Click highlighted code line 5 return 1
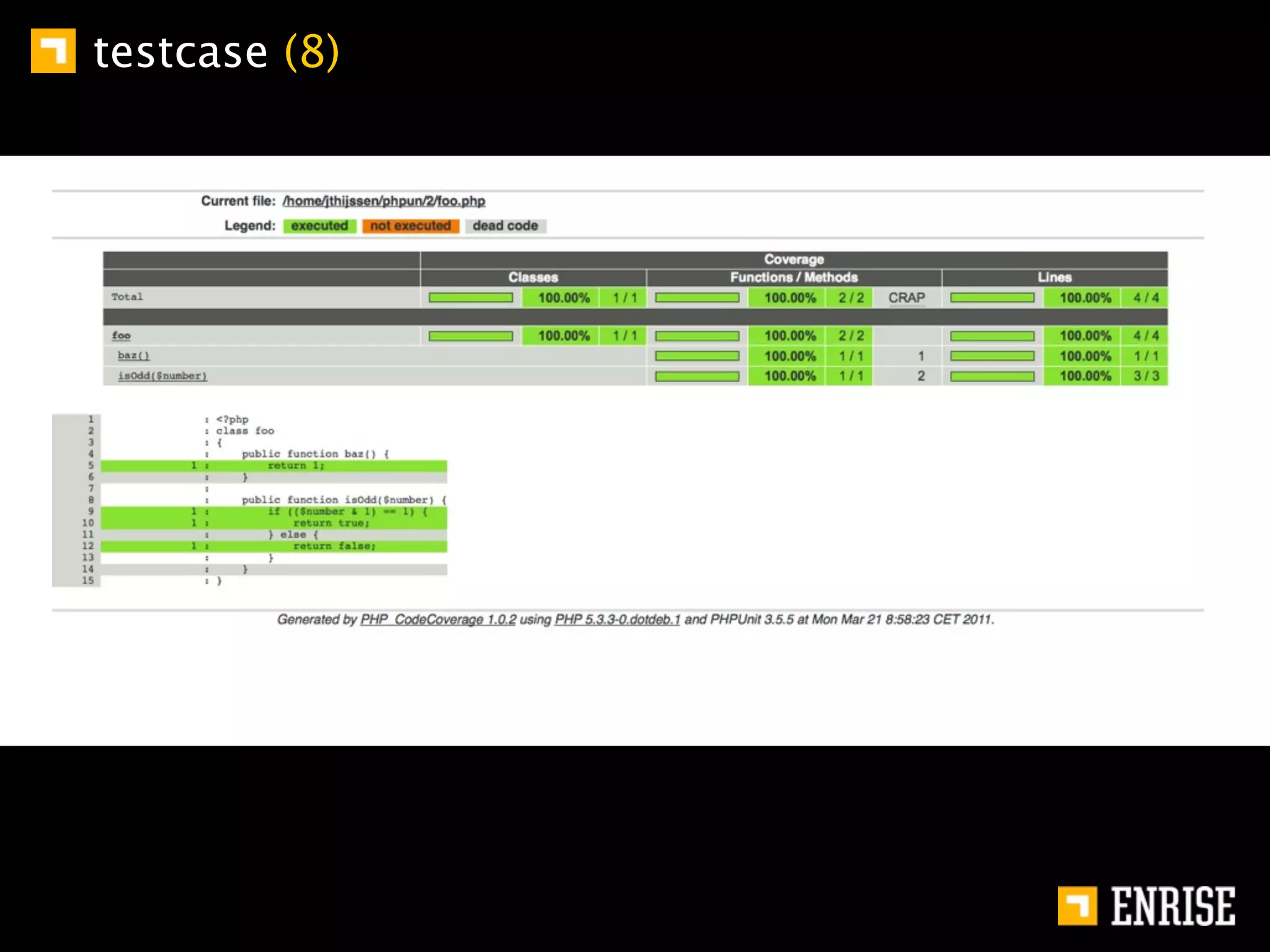Image resolution: width=1270 pixels, height=952 pixels. 296,465
